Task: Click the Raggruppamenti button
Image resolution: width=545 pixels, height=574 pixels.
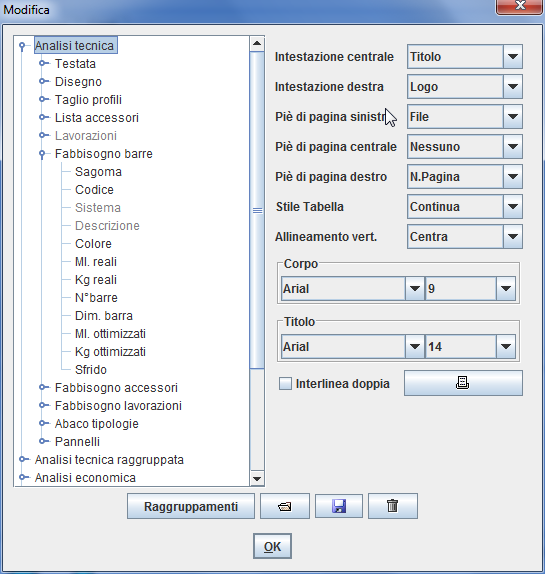Action: tap(191, 506)
